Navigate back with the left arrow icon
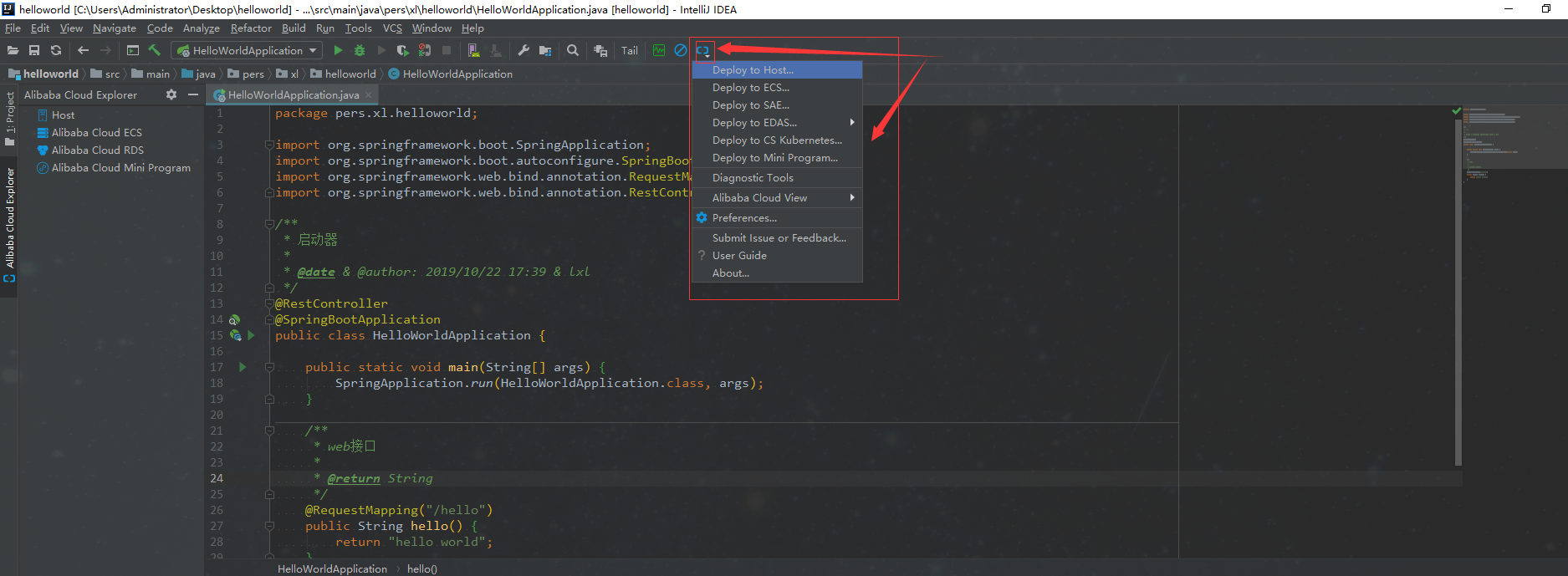Screen dimensions: 1568x576 (83, 50)
